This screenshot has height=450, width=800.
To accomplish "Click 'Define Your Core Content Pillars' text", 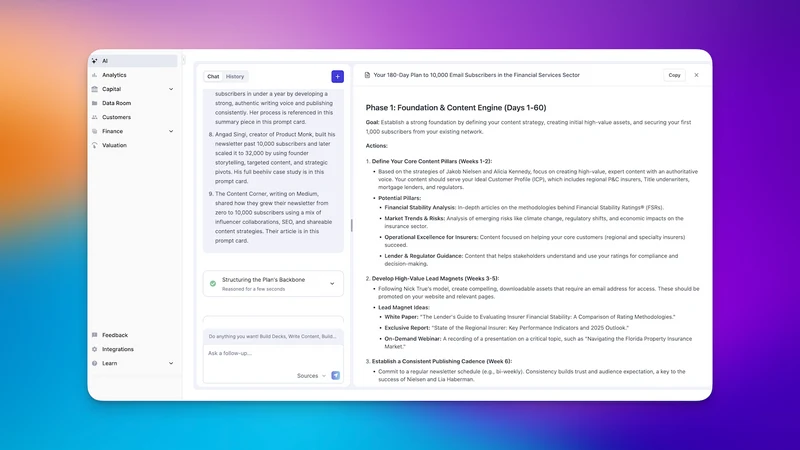I will tap(432, 161).
